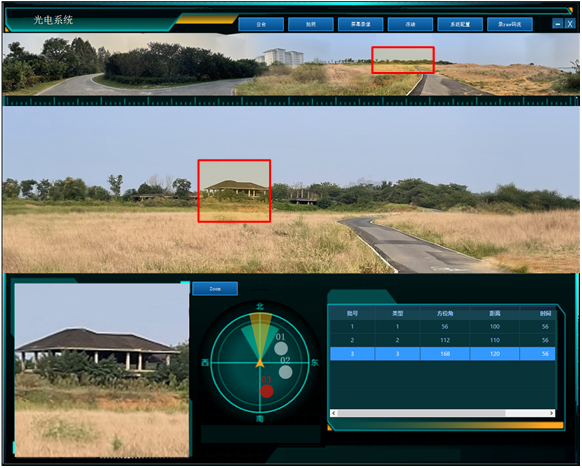The height and width of the screenshot is (468, 582).
Task: Select red radar target 03
Action: point(267,391)
